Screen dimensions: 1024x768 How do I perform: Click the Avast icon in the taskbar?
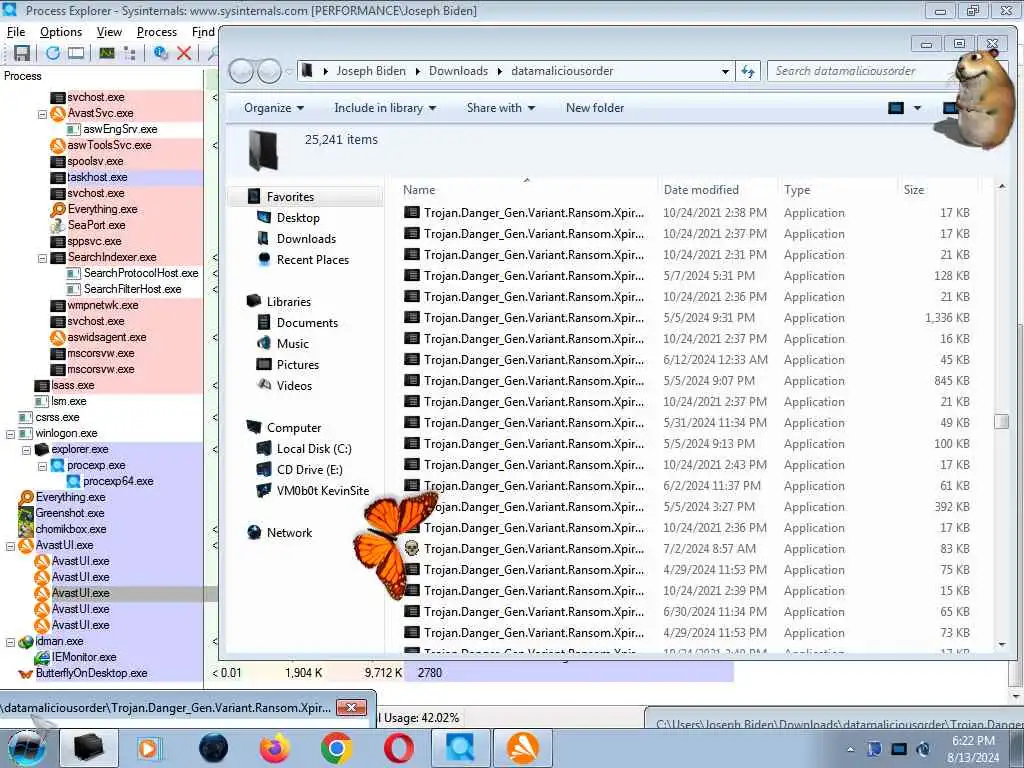click(x=522, y=748)
